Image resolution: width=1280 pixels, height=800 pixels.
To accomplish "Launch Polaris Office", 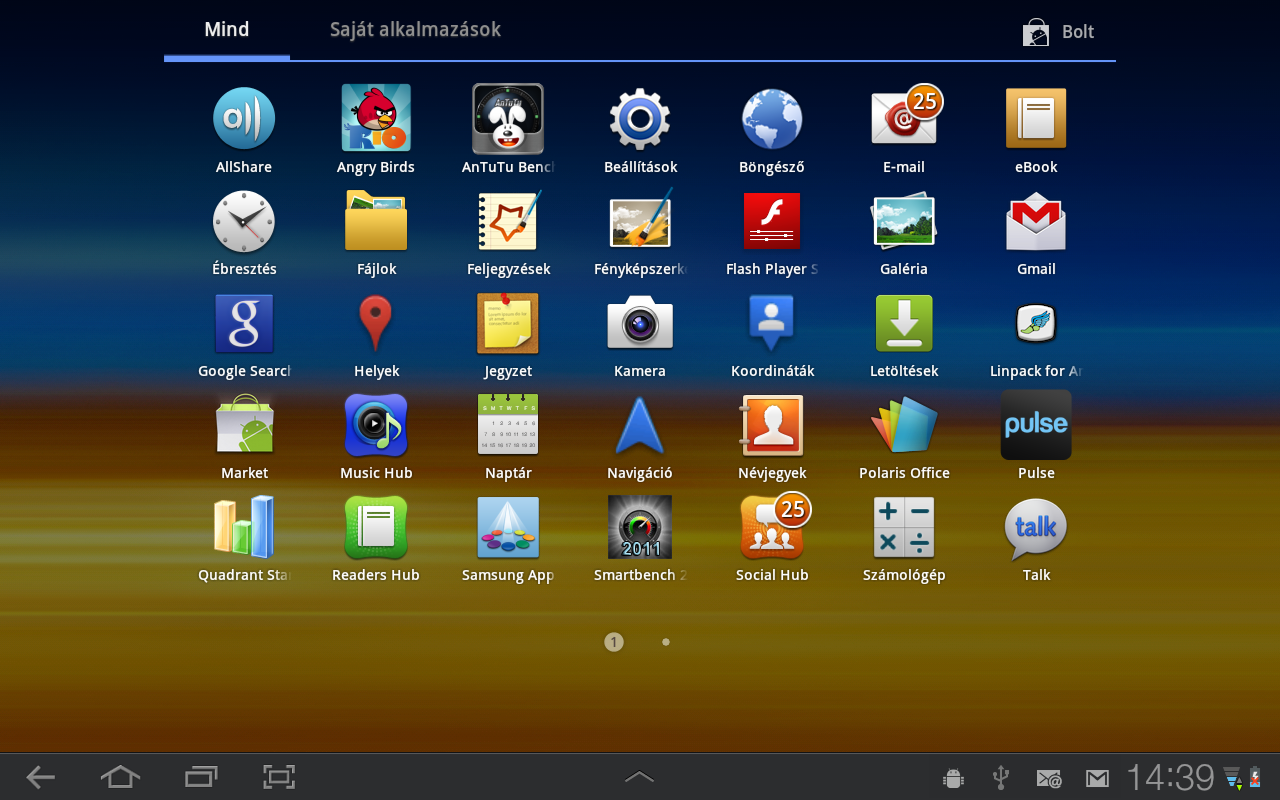I will point(904,425).
